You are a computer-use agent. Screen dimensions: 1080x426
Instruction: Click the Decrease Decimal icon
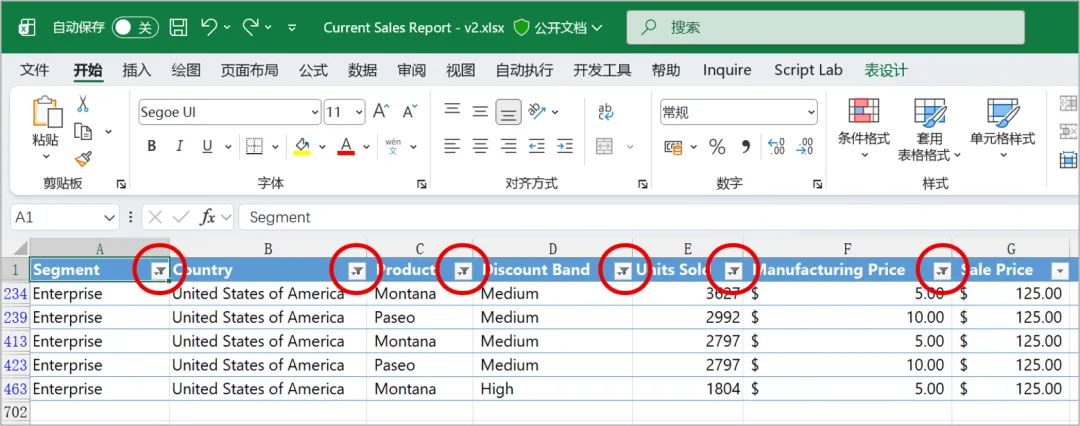pyautogui.click(x=804, y=146)
